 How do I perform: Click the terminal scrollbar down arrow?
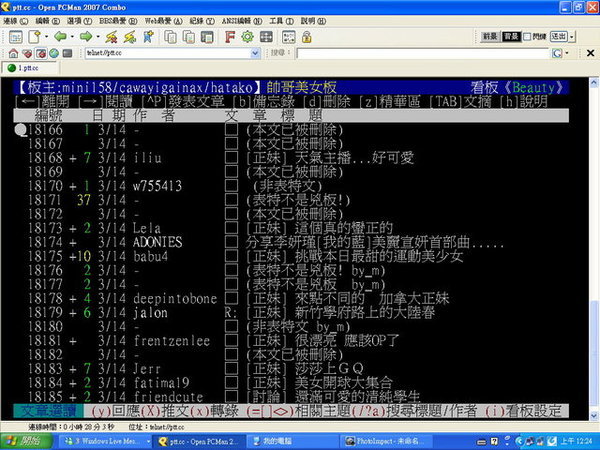(594, 415)
